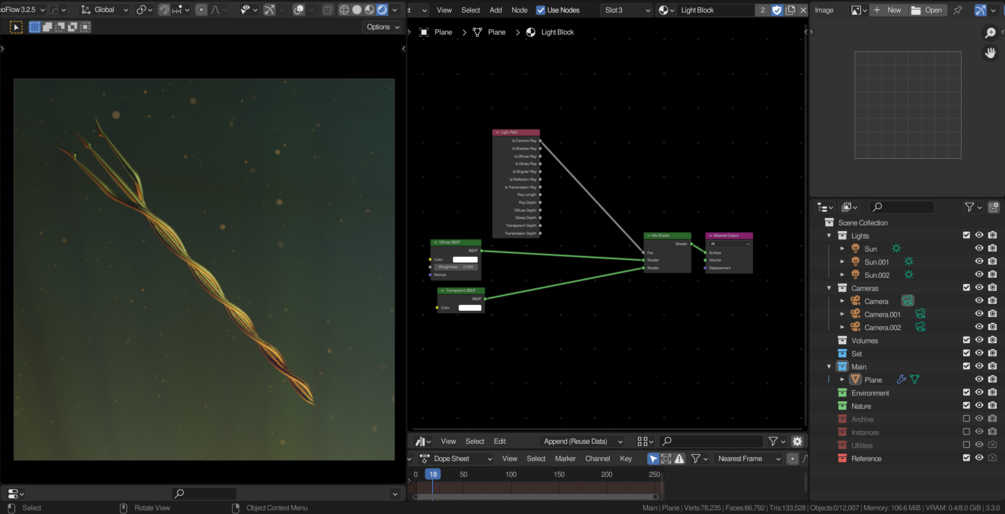Click material user count 2 button
The height and width of the screenshot is (514, 1005).
(x=763, y=10)
